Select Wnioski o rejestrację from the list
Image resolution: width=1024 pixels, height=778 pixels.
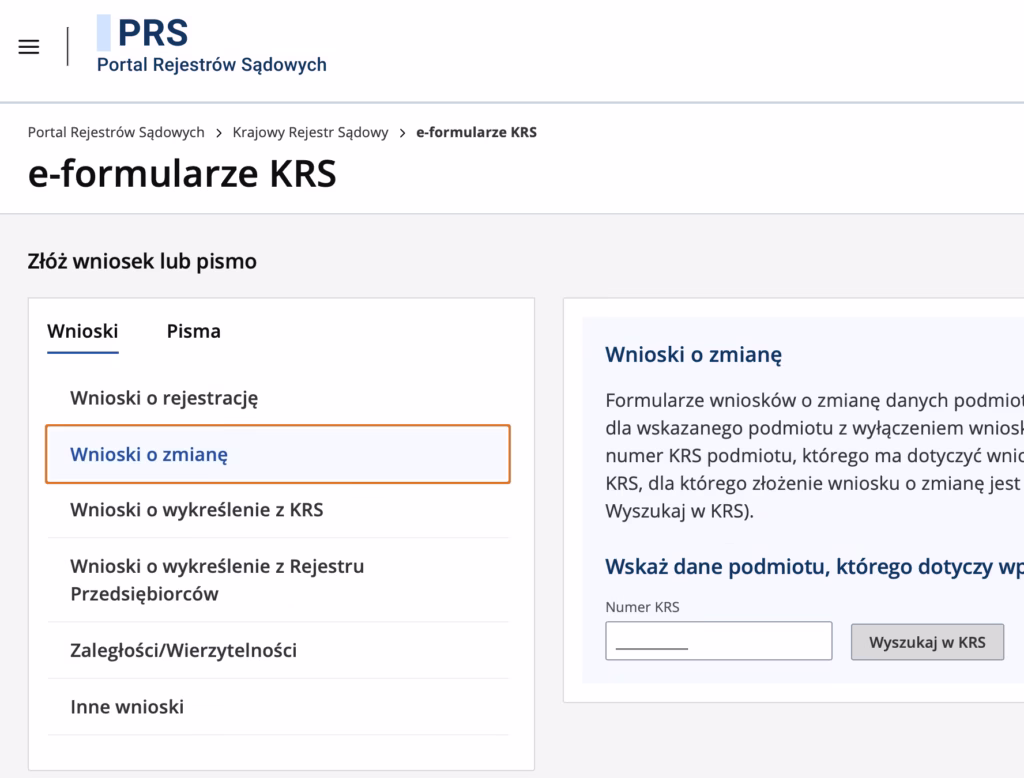[164, 398]
